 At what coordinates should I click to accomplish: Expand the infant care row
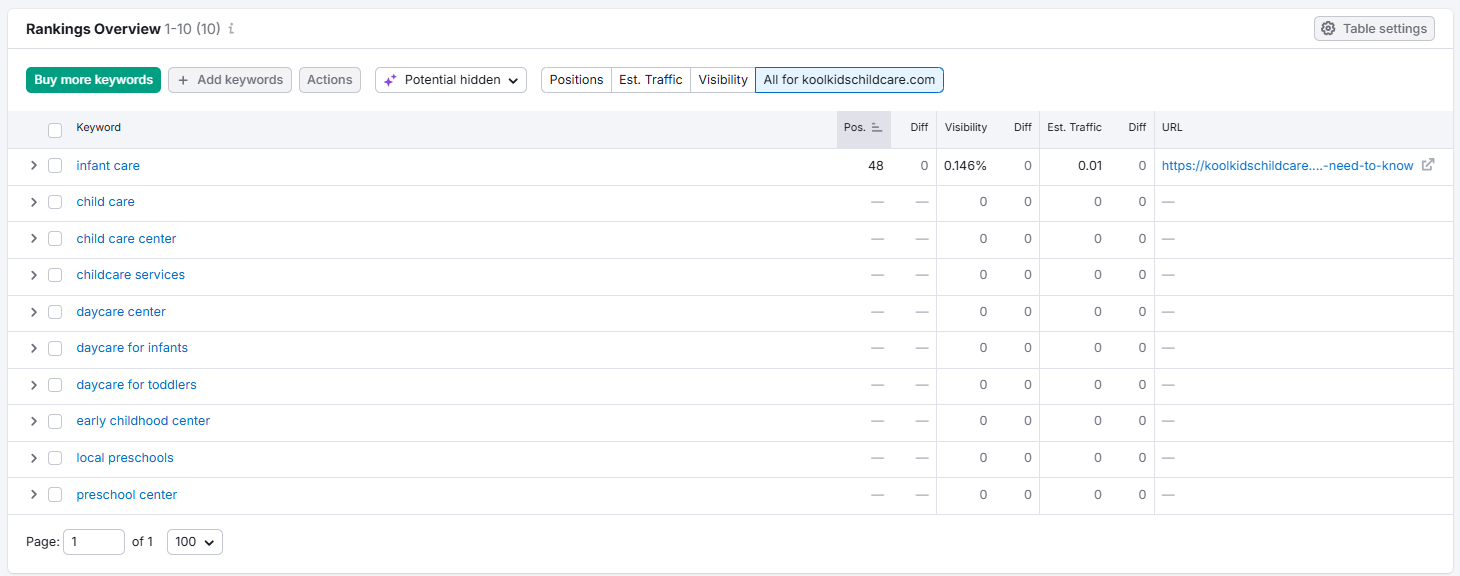(33, 165)
